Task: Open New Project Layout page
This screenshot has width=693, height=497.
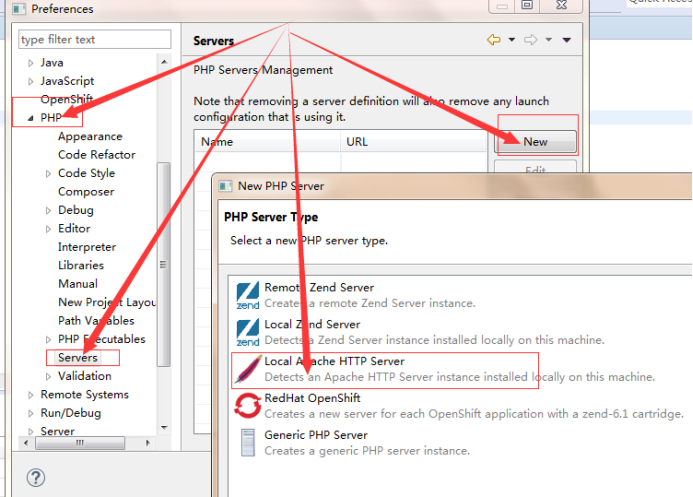Action: 107,302
